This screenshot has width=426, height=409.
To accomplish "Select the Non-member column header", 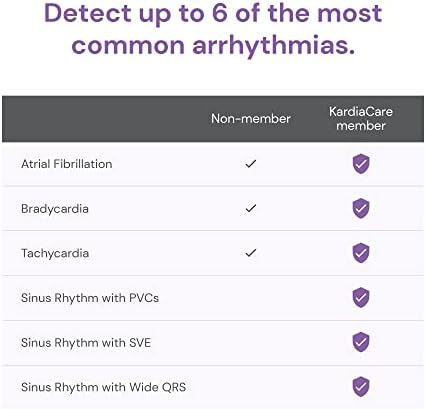I will click(251, 119).
